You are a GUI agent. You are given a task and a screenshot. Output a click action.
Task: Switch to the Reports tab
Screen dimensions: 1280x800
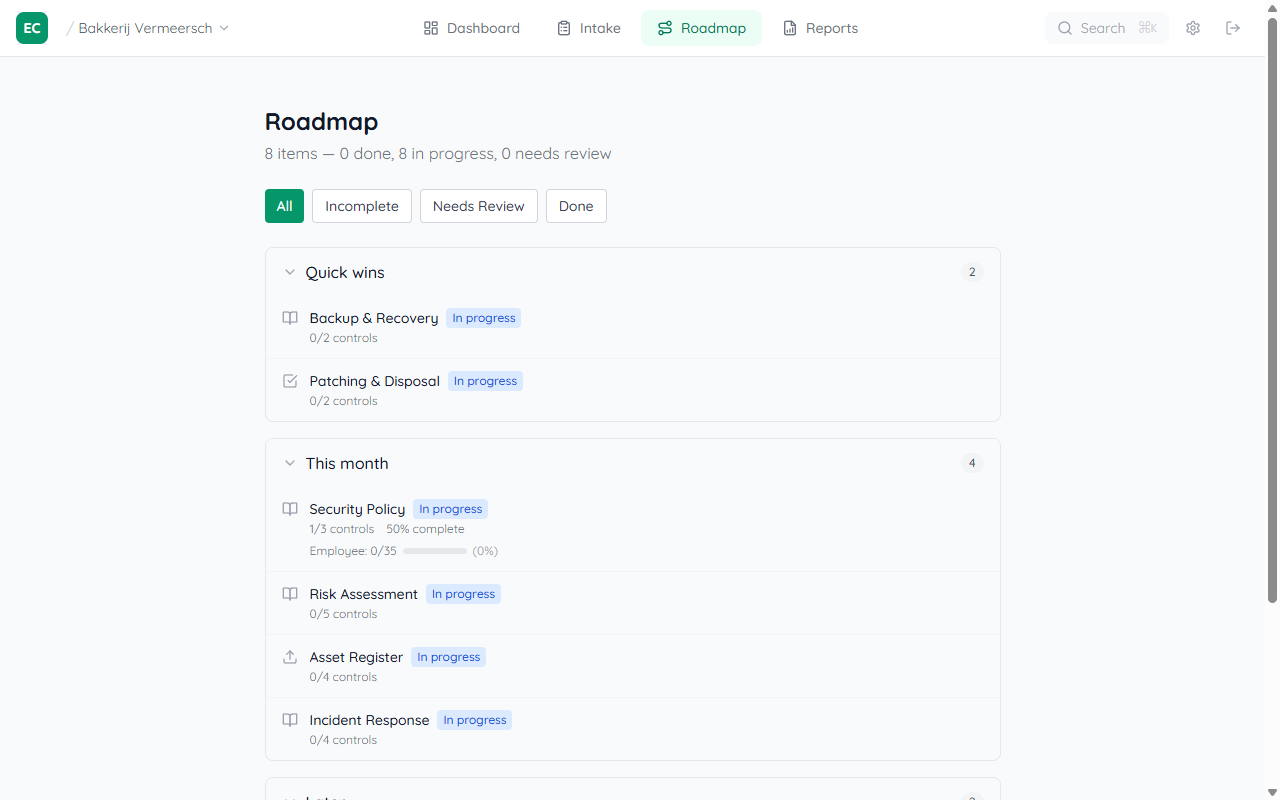(x=820, y=28)
